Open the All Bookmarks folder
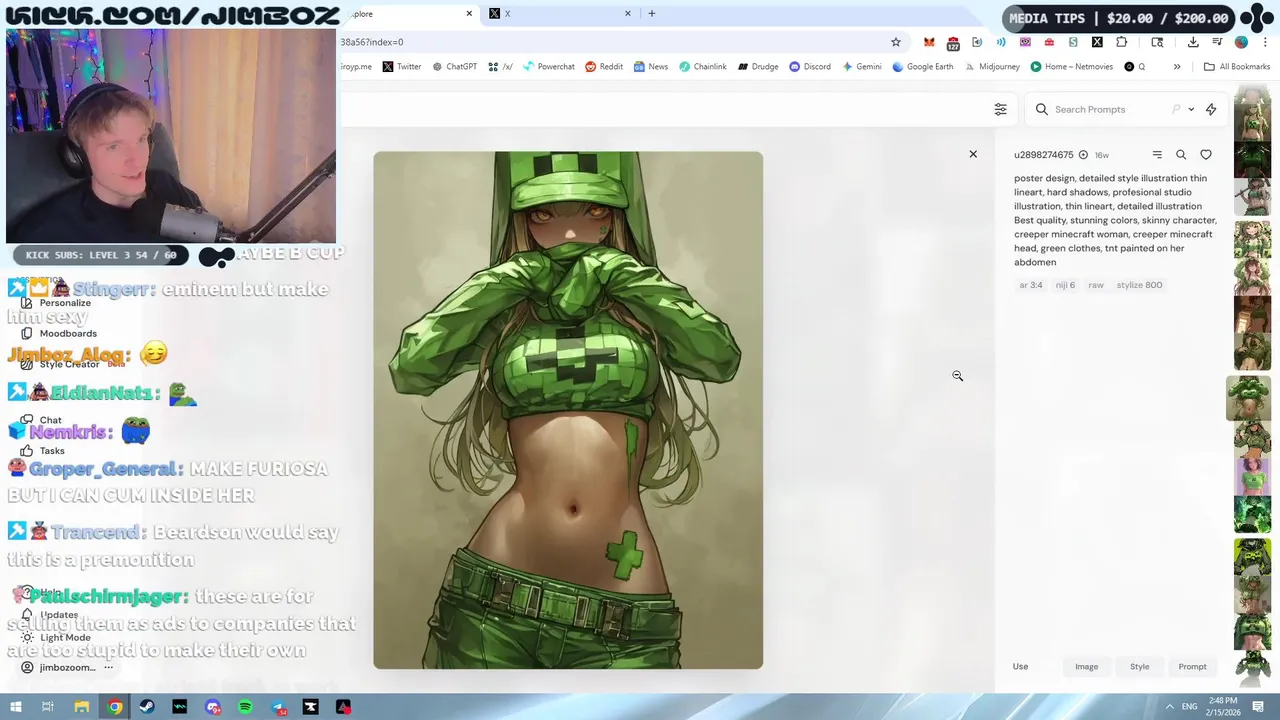The width and height of the screenshot is (1280, 720). coord(1237,67)
